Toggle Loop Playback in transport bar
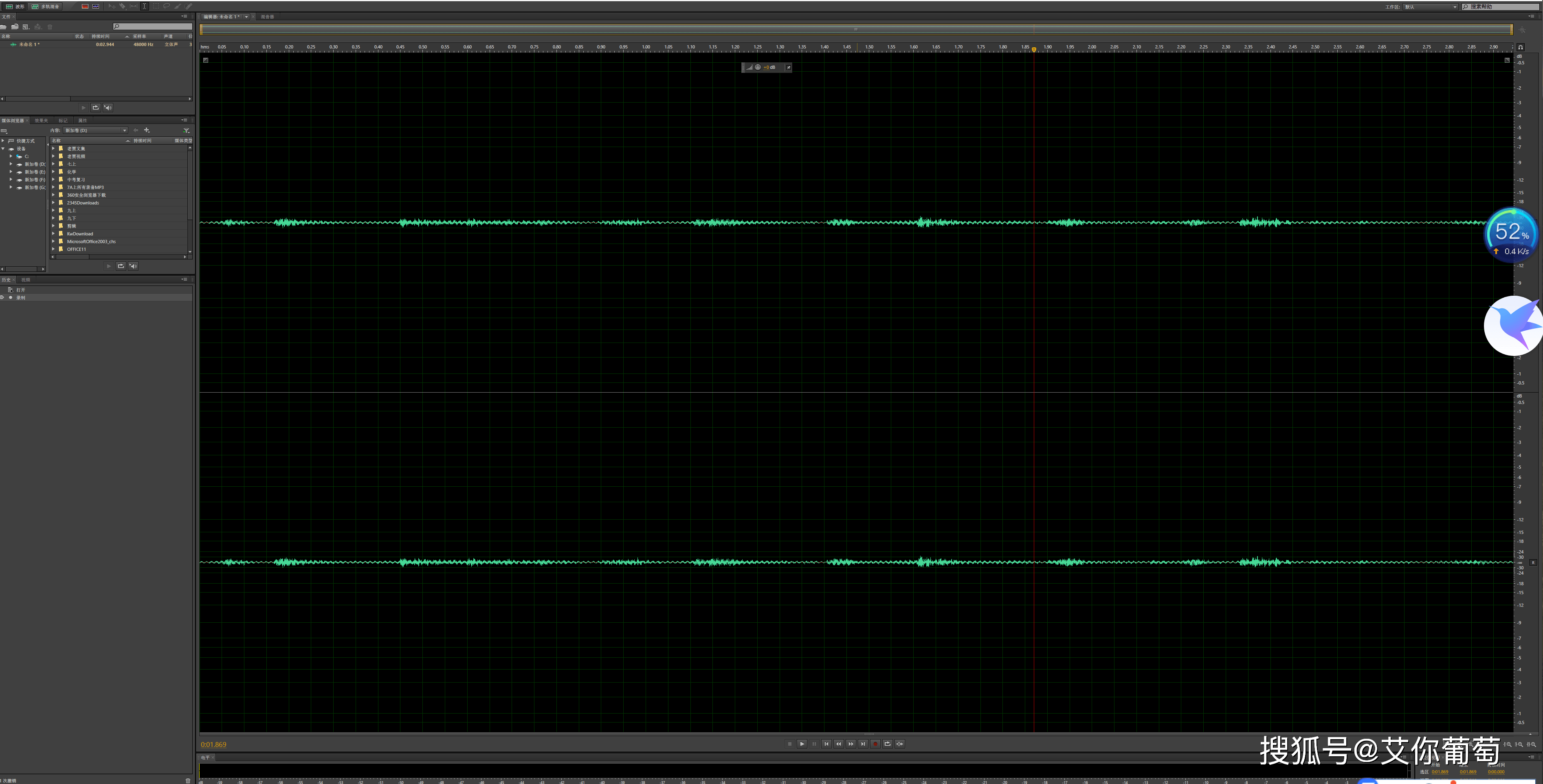This screenshot has width=1543, height=784. point(888,744)
